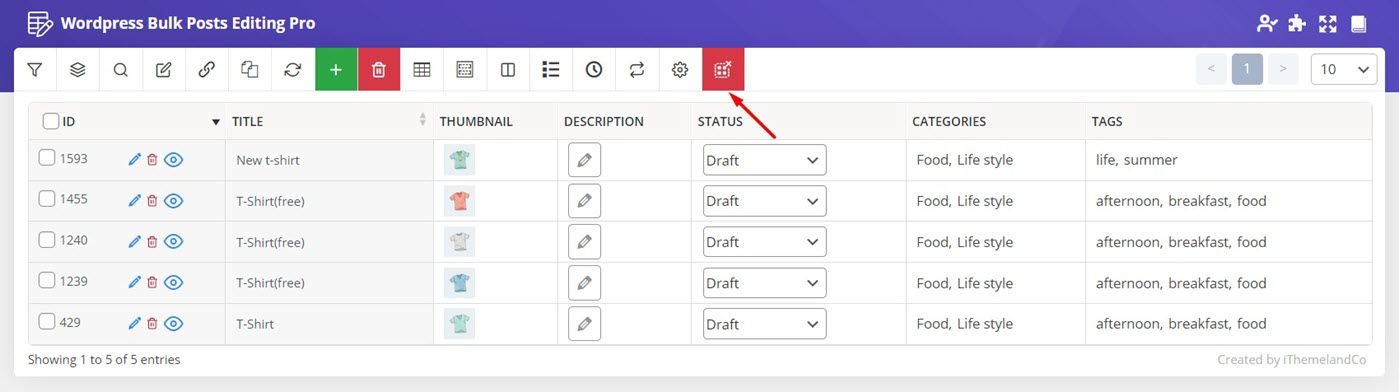Image resolution: width=1399 pixels, height=392 pixels.
Task: Click the refresh/reload toolbar icon
Action: pos(293,70)
